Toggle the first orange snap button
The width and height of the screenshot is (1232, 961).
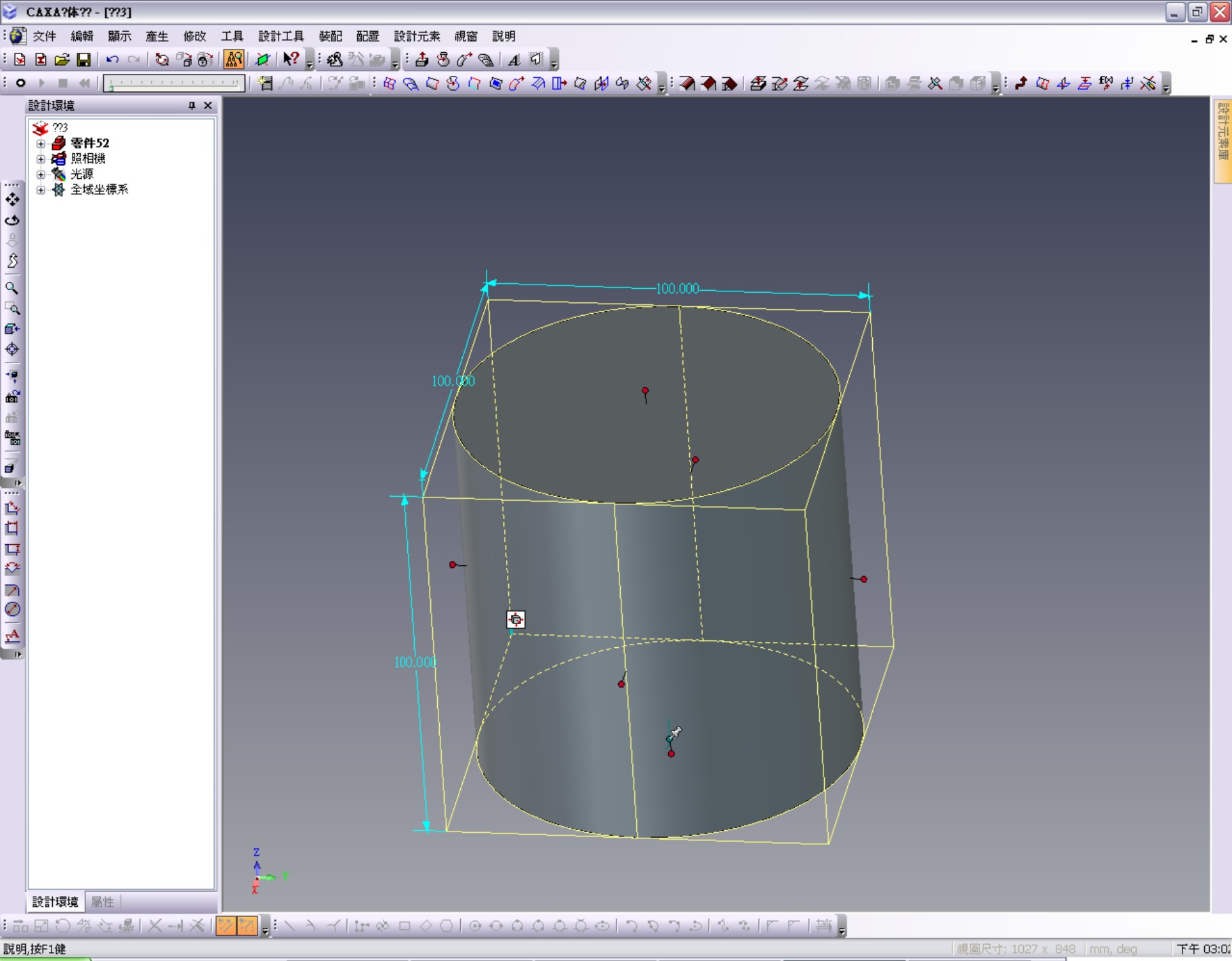click(x=225, y=926)
